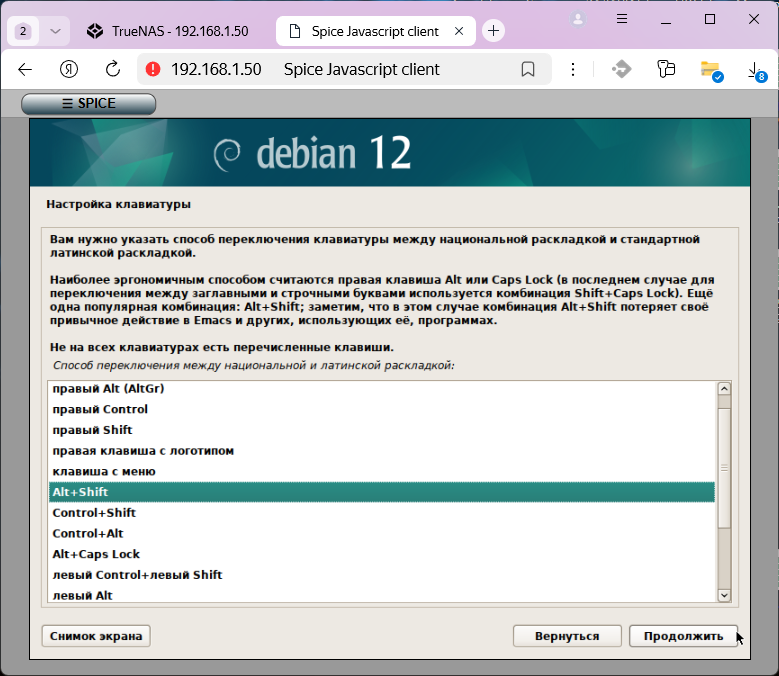Choose правая клавиша с логотипом option
779x676 pixels.
pos(382,451)
